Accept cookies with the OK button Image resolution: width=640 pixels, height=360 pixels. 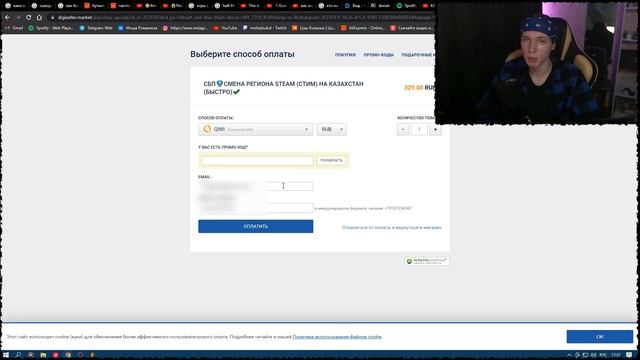(600, 337)
